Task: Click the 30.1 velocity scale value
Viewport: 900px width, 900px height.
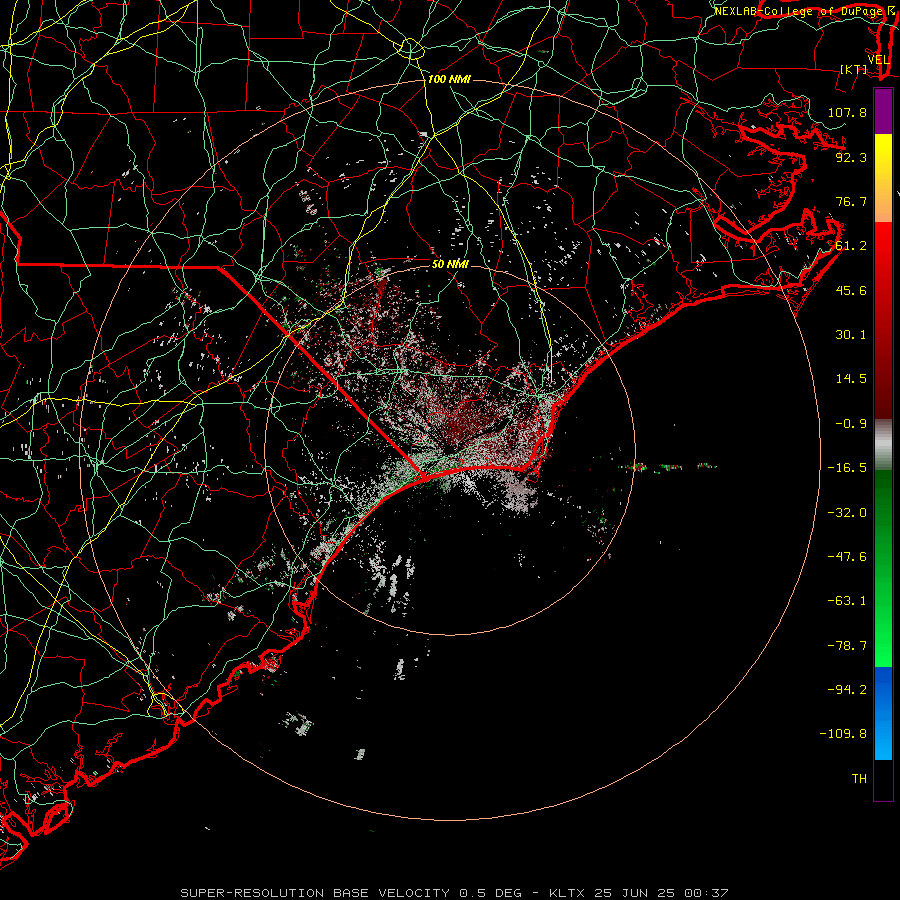Action: coord(851,335)
